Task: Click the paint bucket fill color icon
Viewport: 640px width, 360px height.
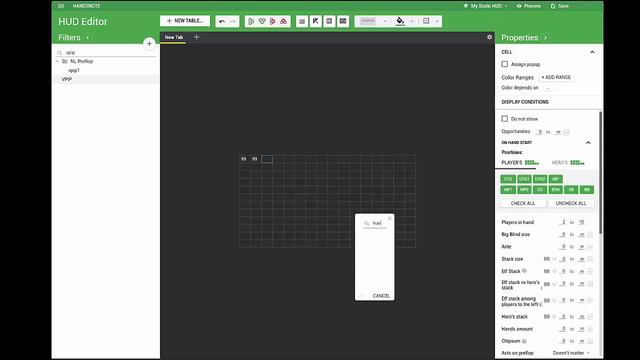Action: point(400,21)
